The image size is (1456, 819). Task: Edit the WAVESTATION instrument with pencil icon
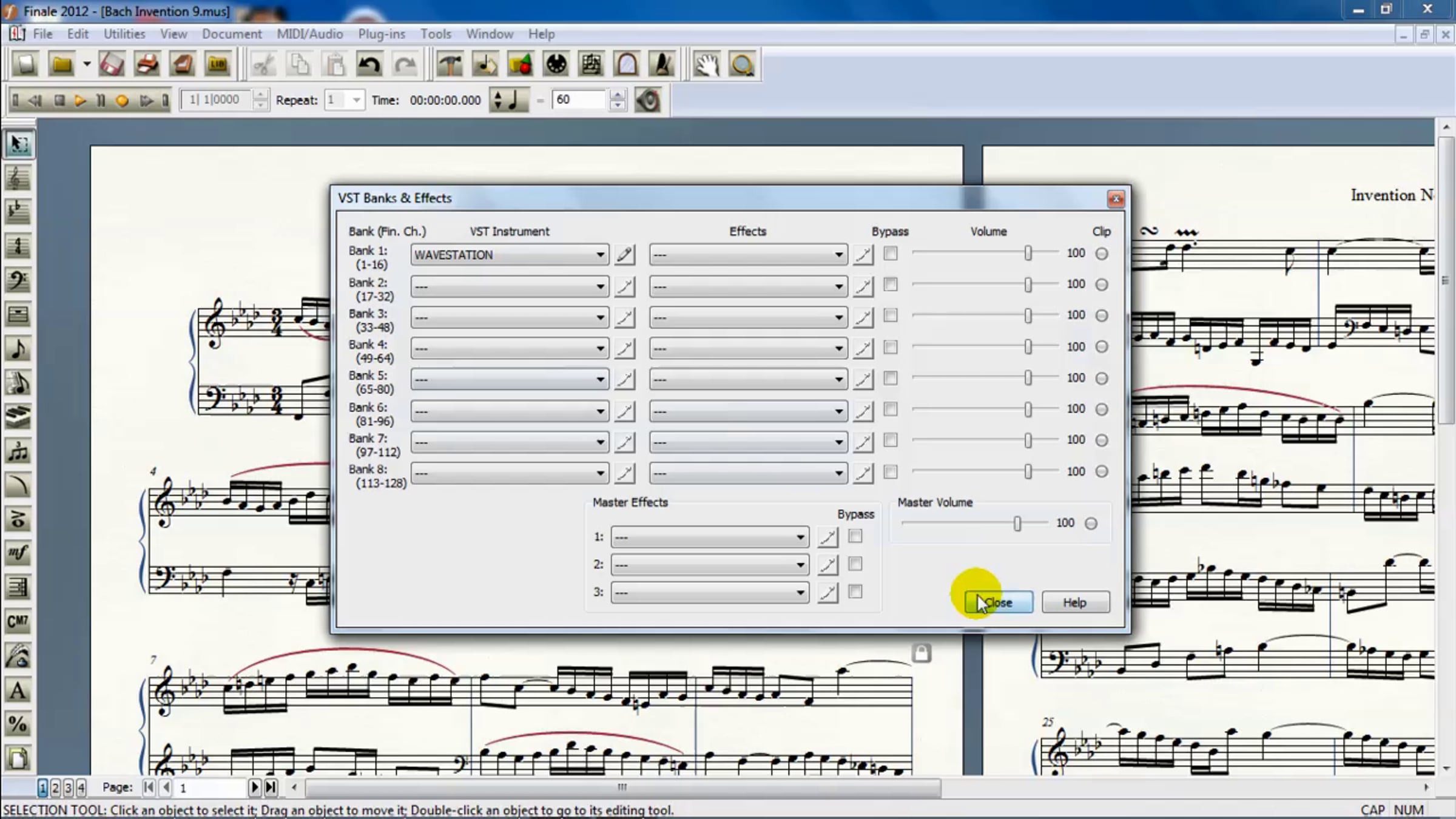click(624, 255)
